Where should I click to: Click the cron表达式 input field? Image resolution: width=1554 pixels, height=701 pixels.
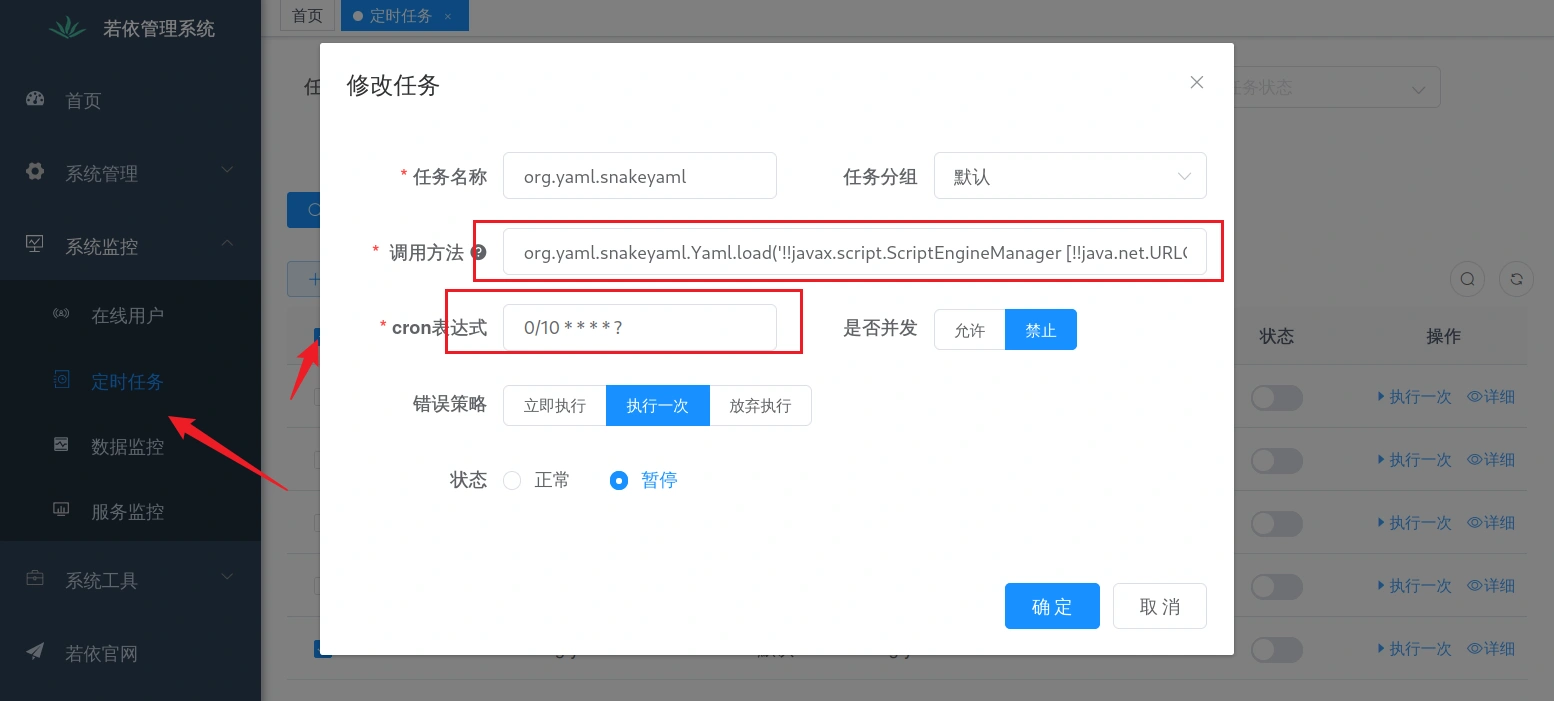click(x=639, y=328)
